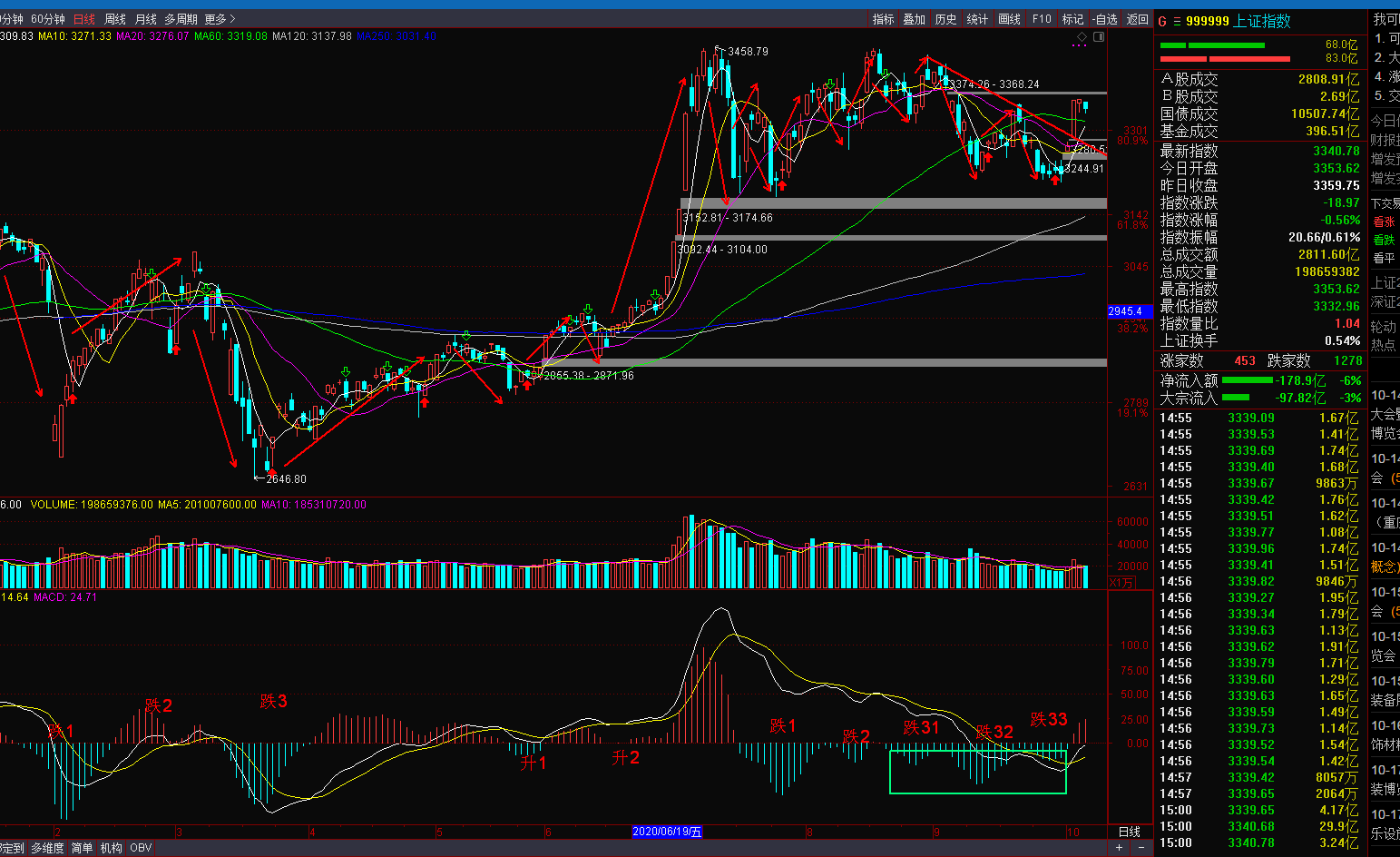Click the 涨家数 453 value
Viewport: 1400px width, 857px height.
(1245, 360)
